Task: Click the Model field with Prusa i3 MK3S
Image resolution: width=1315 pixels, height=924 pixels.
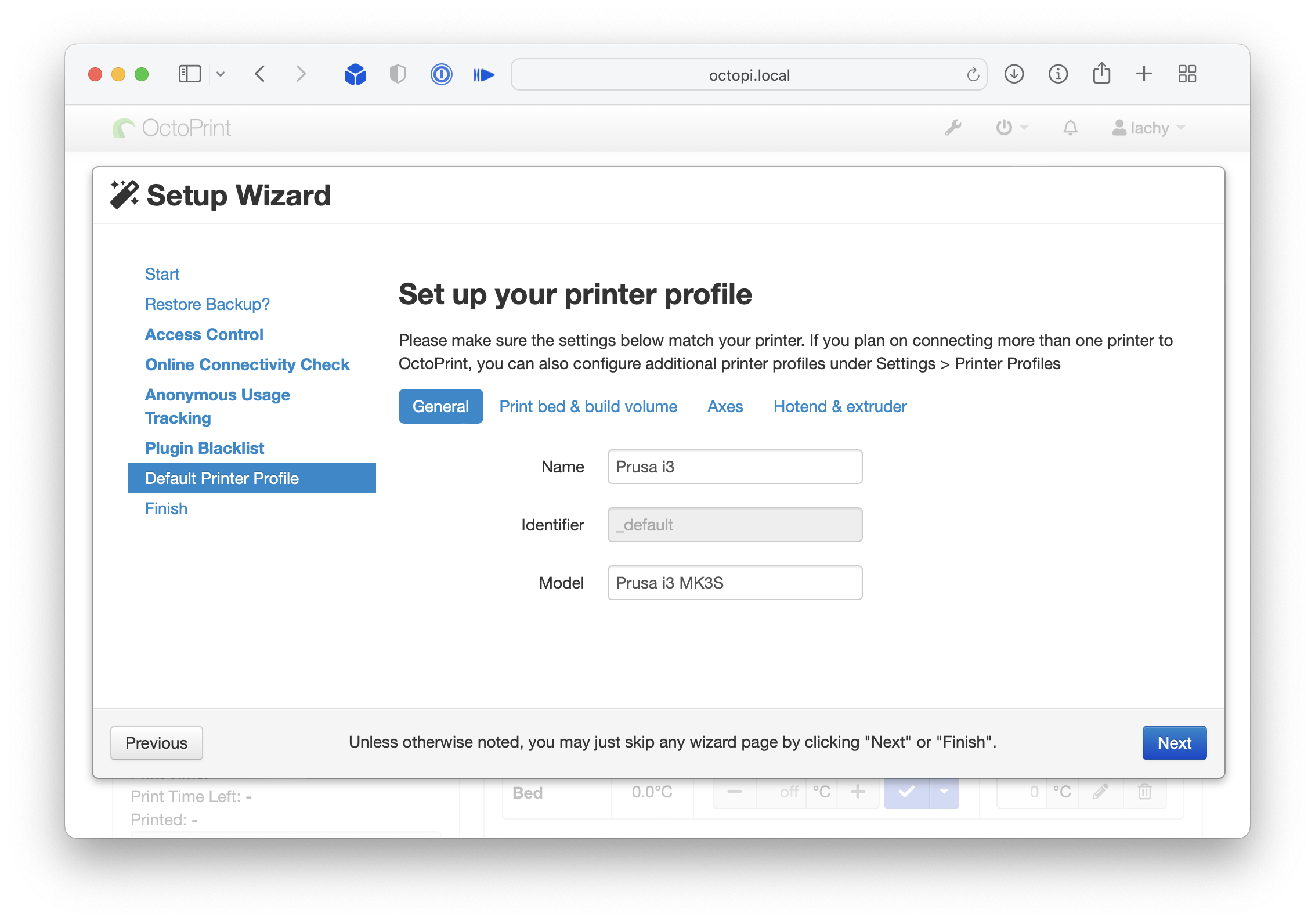Action: [735, 583]
